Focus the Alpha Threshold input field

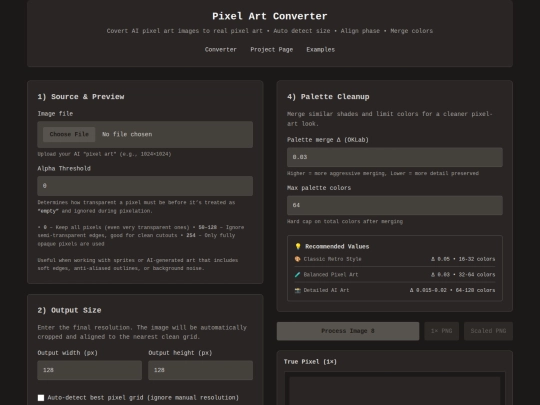(145, 186)
